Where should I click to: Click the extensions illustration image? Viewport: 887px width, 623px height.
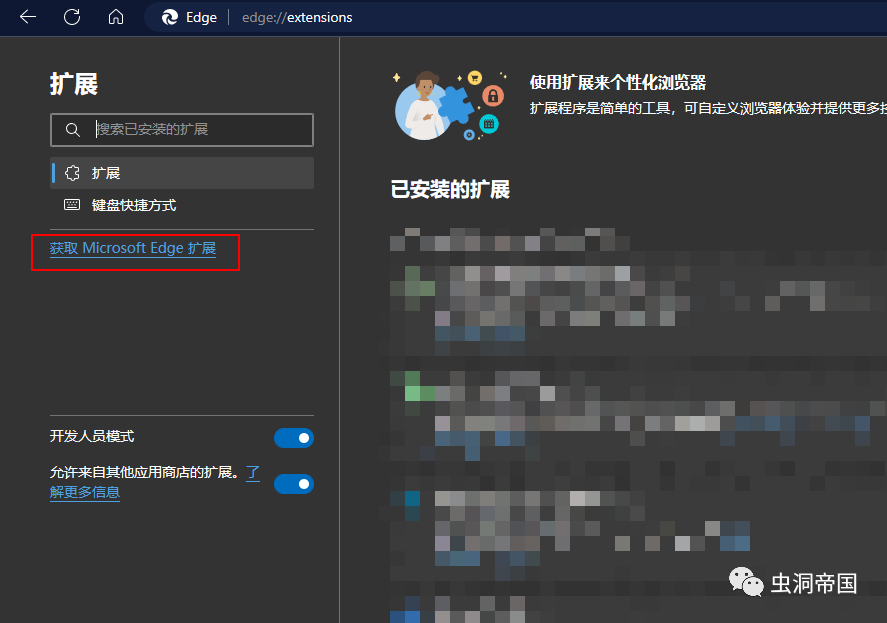point(450,106)
